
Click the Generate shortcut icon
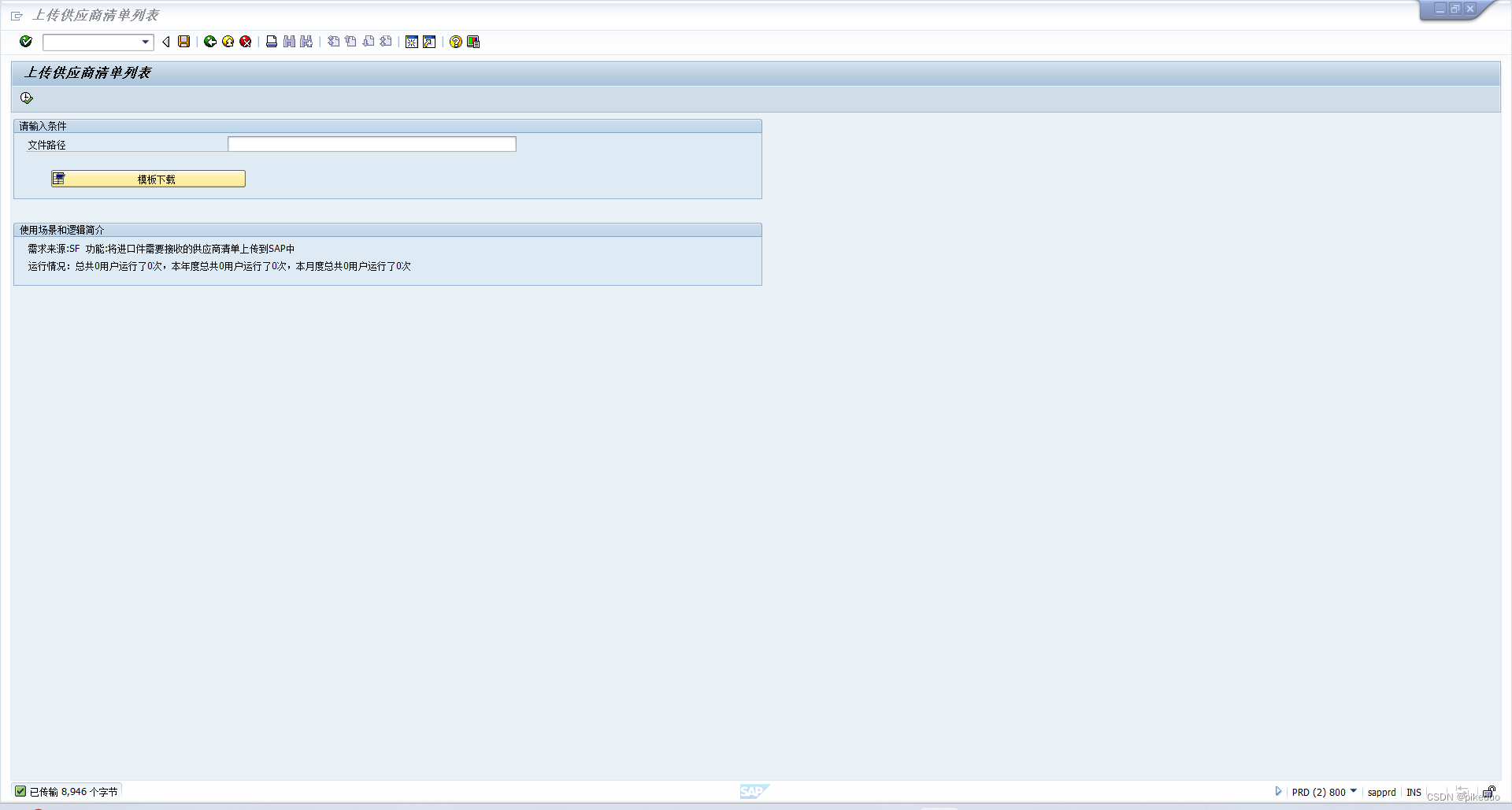(429, 42)
